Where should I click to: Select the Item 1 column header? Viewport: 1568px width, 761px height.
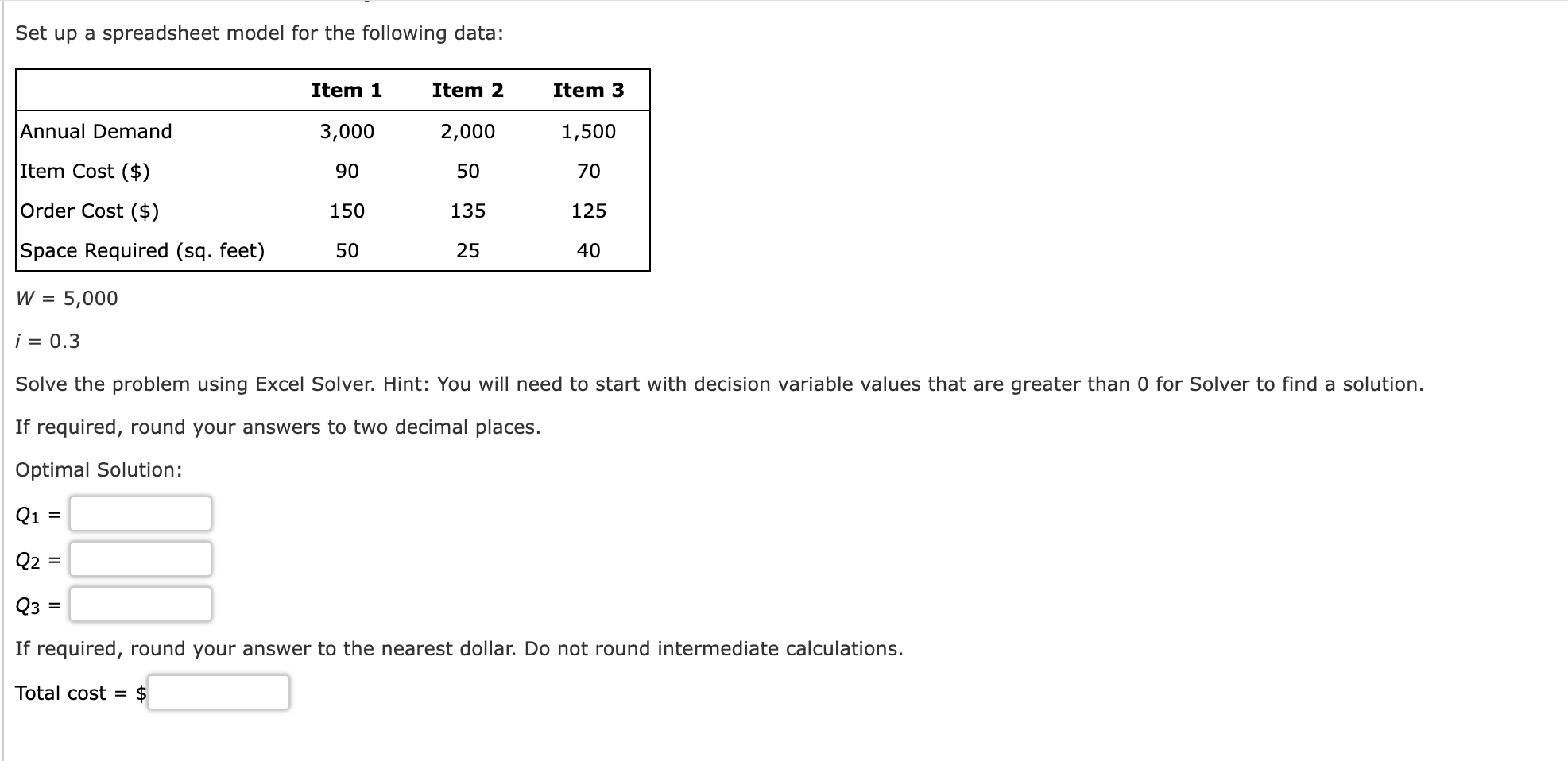pos(346,90)
